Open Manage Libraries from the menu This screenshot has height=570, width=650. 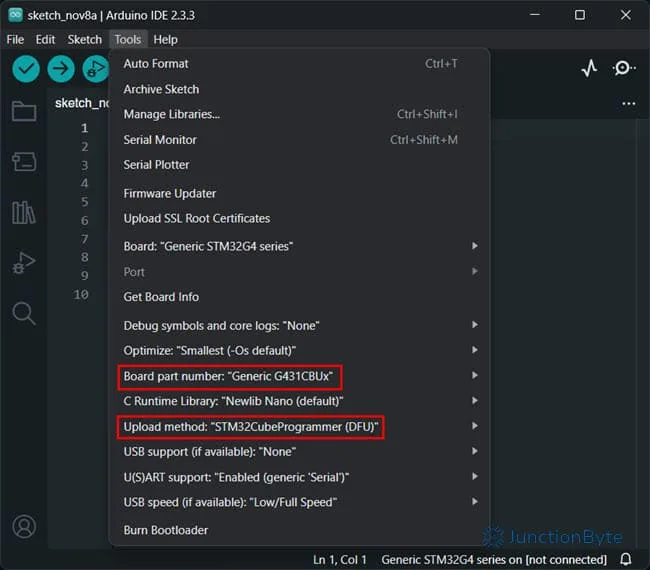pyautogui.click(x=299, y=114)
